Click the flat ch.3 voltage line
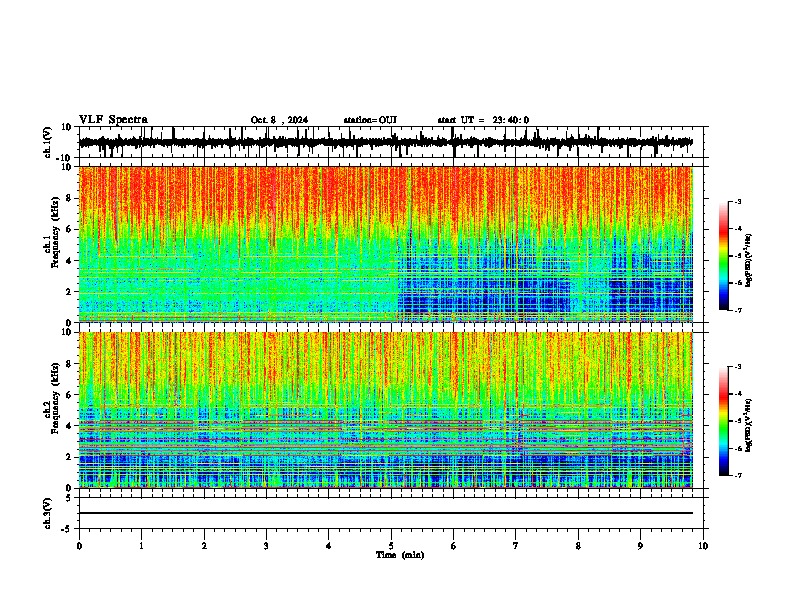The width and height of the screenshot is (792, 612). (385, 513)
